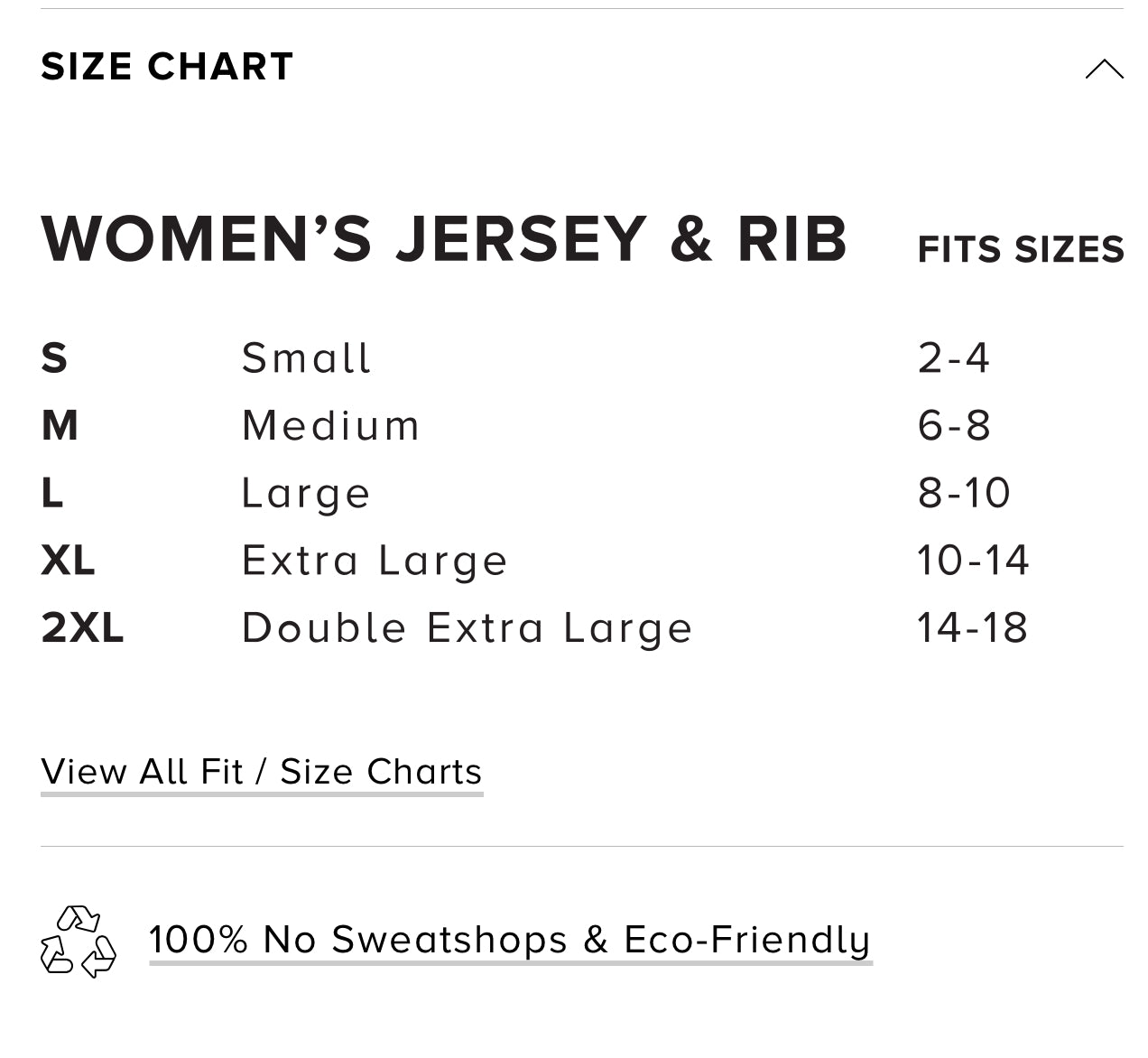Click the 10-14 fits sizes value
The image size is (1148, 1058).
pos(973,561)
